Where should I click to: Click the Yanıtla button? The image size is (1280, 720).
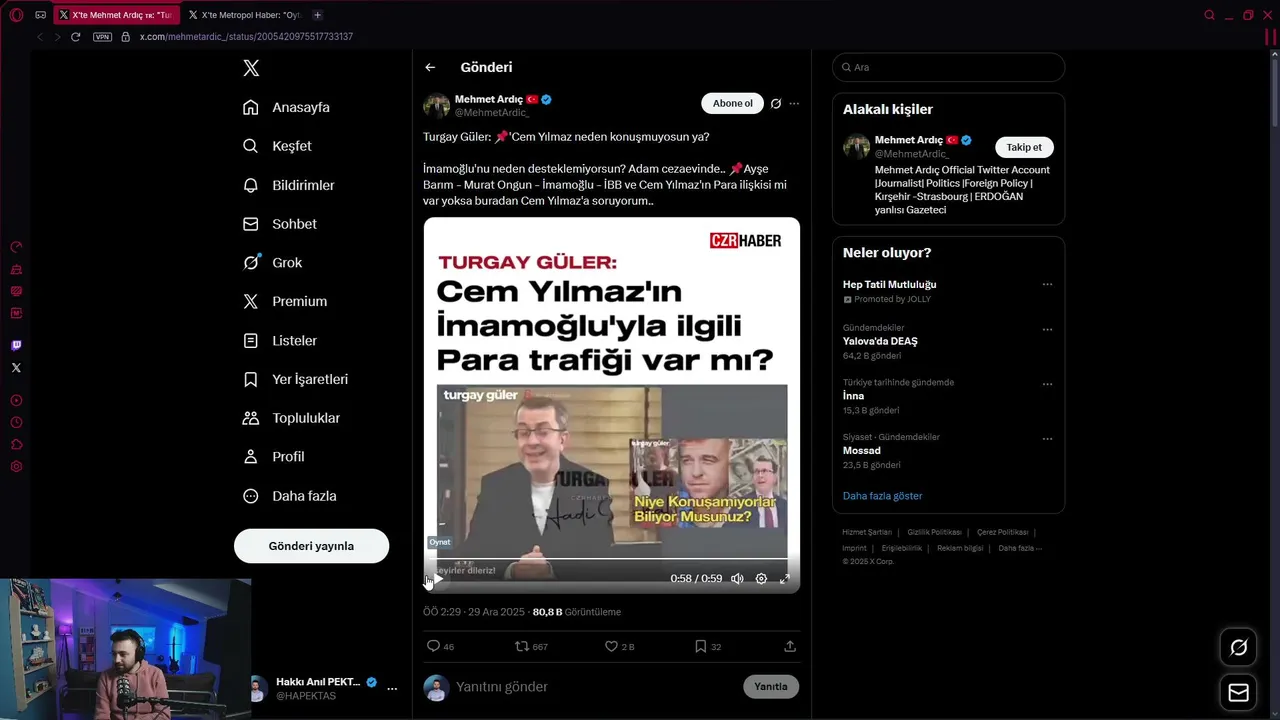tap(771, 687)
